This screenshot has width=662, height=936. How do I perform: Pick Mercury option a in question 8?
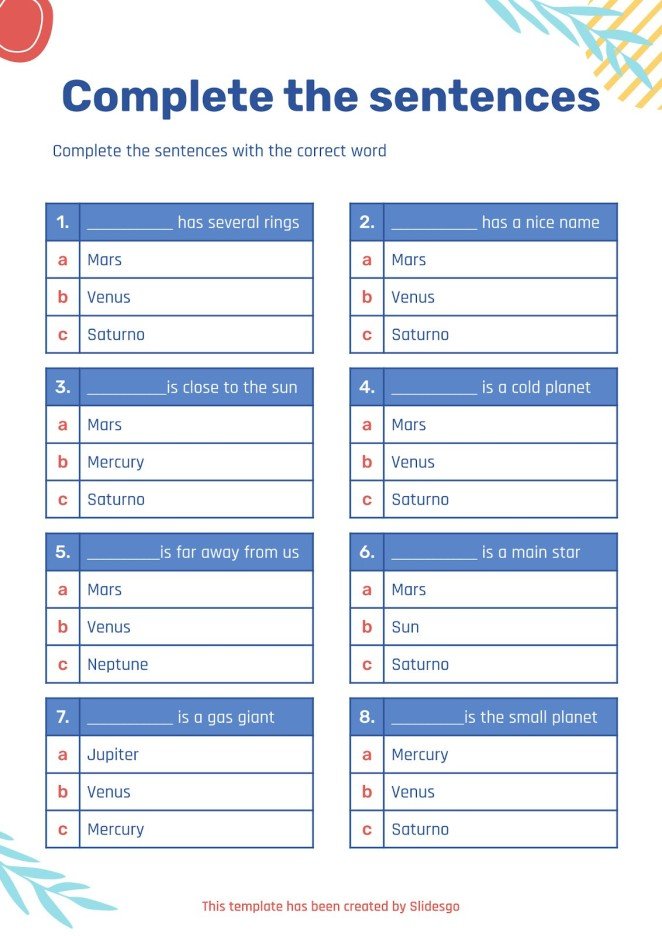[x=420, y=755]
